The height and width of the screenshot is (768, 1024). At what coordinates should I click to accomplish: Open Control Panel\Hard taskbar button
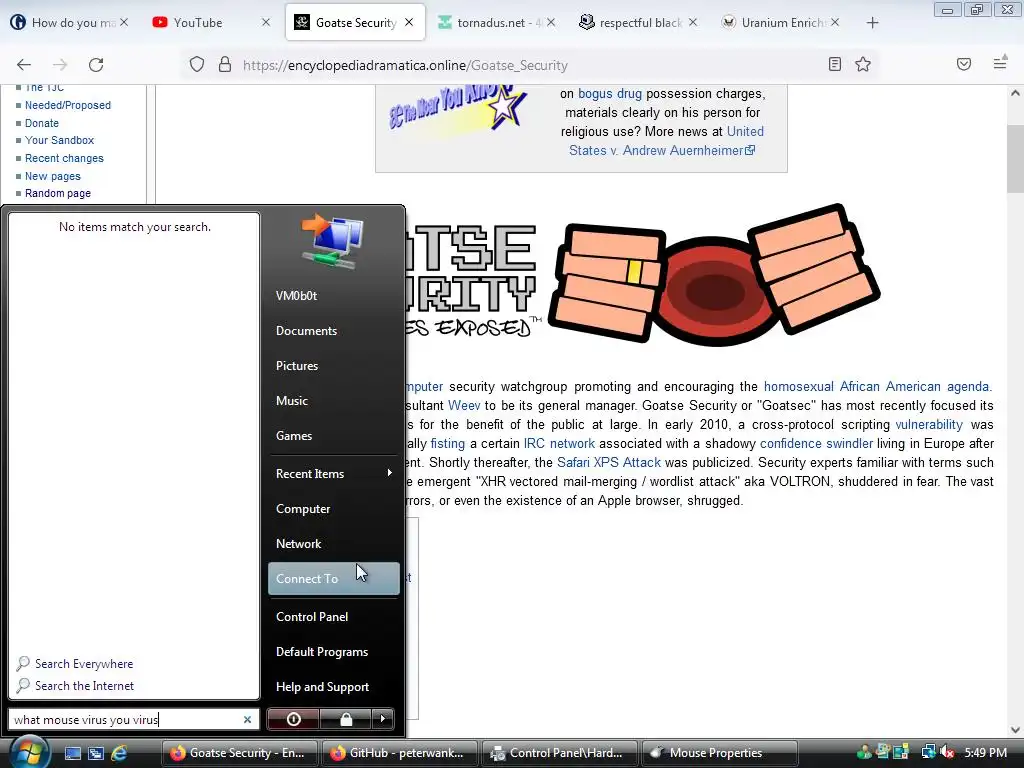(x=558, y=753)
